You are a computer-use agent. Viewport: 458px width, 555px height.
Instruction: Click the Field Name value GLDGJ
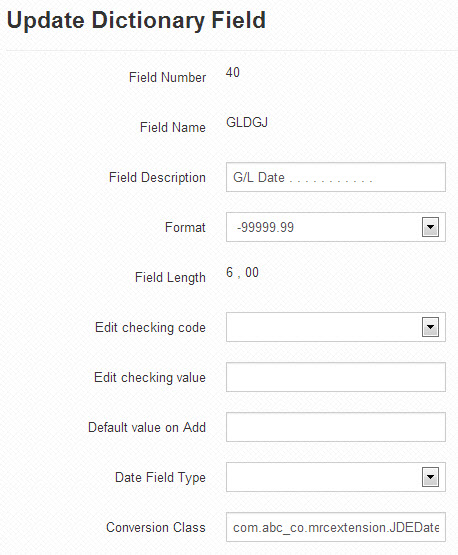click(247, 122)
